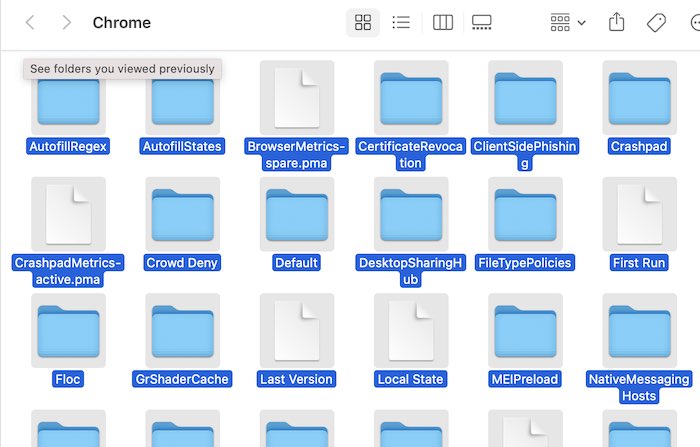This screenshot has height=447, width=700.
Task: Open the group-by options dropdown
Action: coord(567,22)
